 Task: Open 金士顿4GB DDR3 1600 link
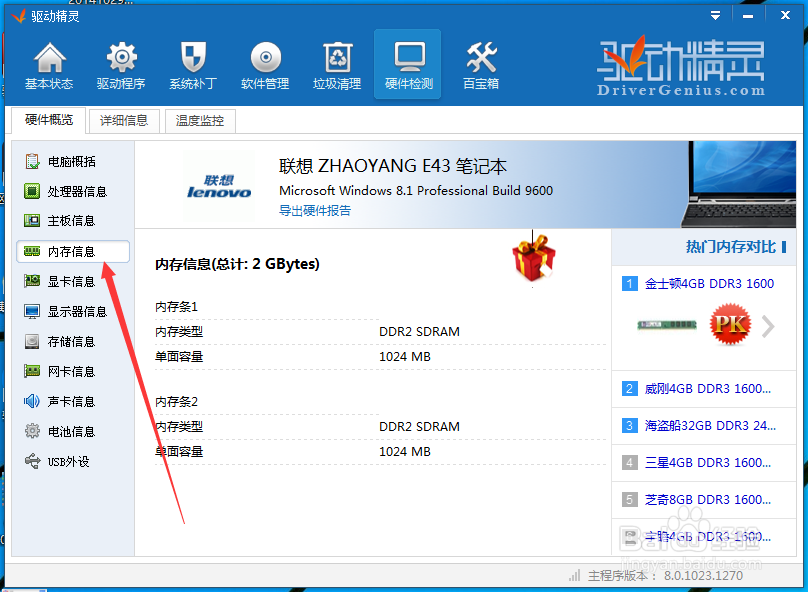coord(709,283)
